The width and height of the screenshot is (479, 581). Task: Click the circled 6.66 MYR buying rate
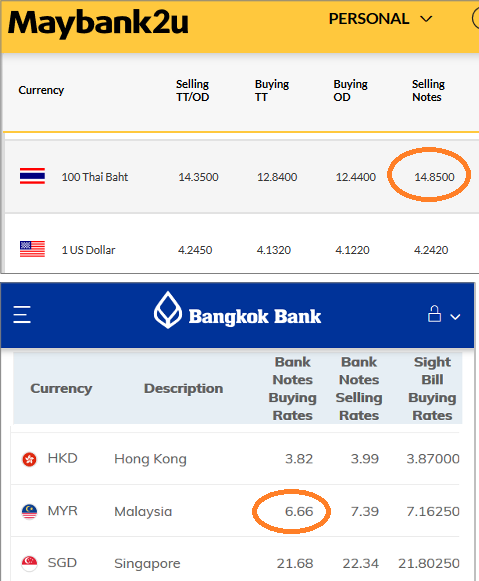tap(299, 511)
